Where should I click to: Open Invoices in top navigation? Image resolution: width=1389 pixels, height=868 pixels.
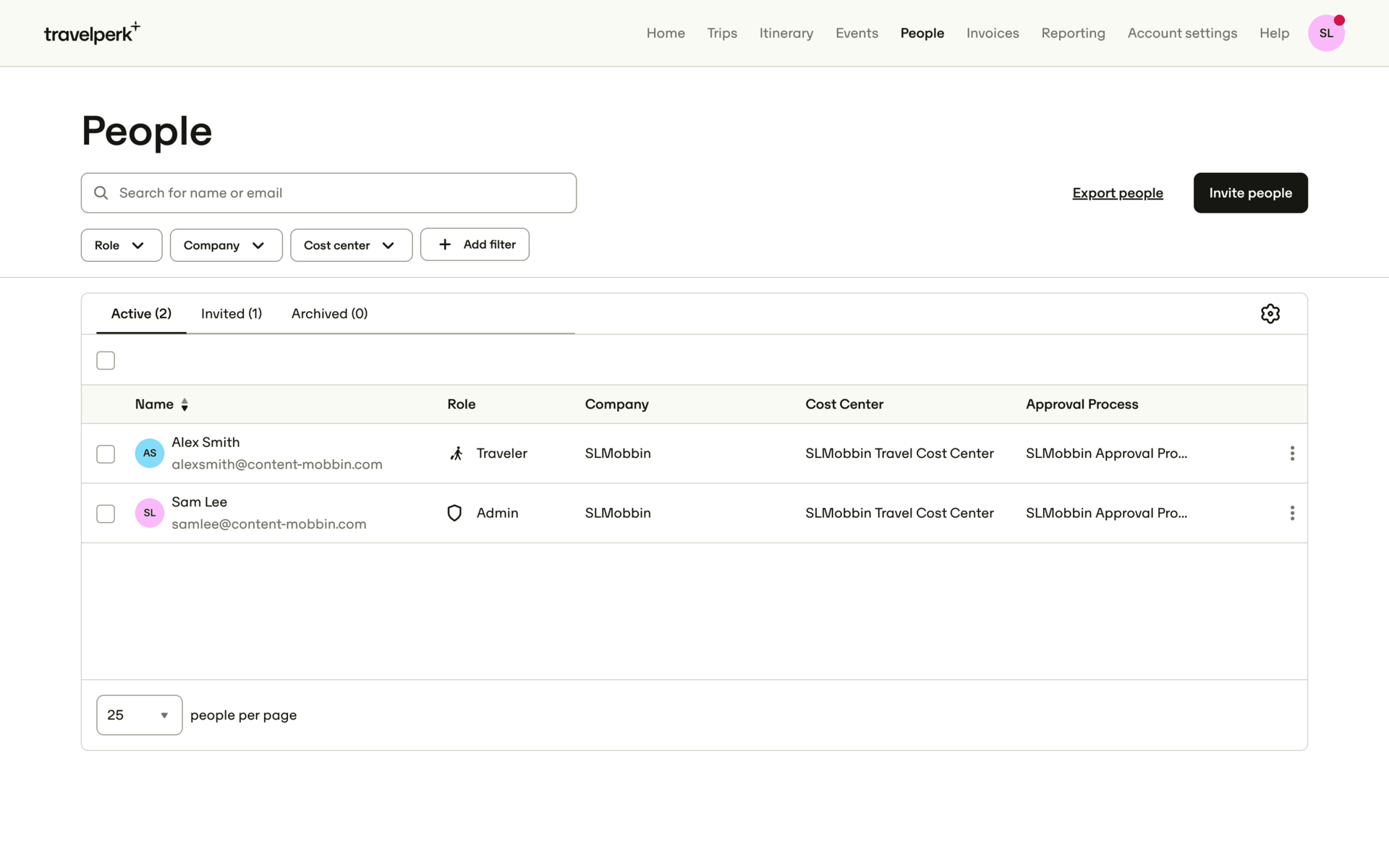click(x=993, y=33)
